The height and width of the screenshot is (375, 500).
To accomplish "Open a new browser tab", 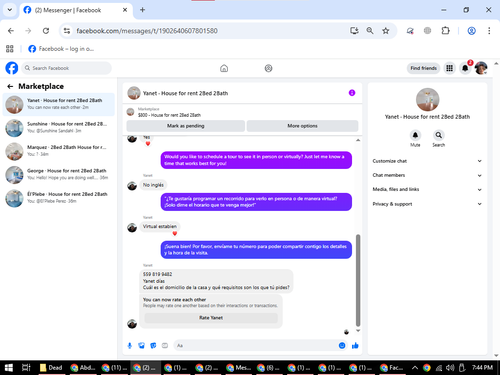I will pos(142,10).
